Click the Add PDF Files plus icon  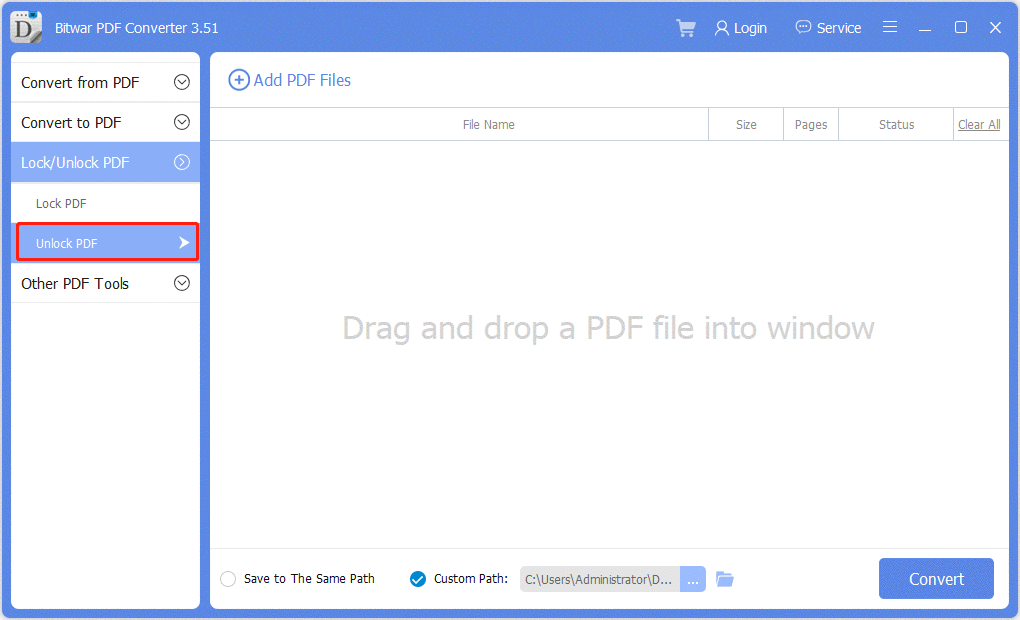click(x=239, y=80)
